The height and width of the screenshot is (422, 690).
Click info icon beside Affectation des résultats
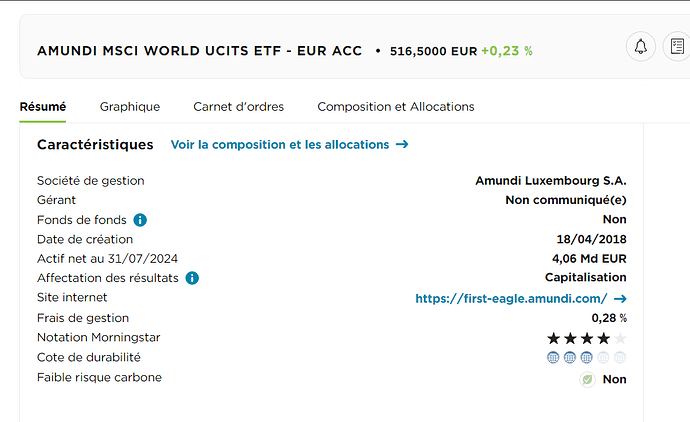[x=192, y=278]
